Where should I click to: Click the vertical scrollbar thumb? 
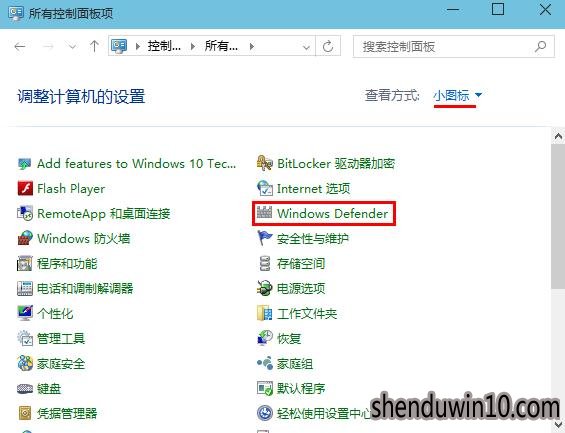pos(558,215)
